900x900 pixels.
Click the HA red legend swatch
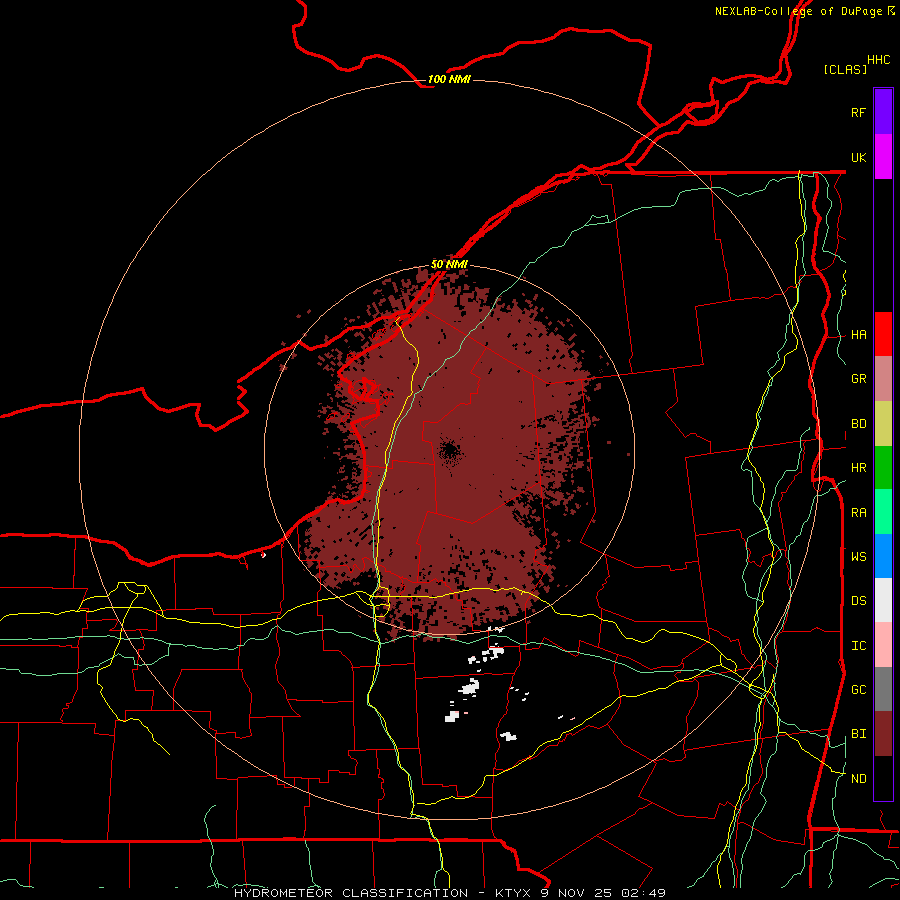pyautogui.click(x=883, y=334)
